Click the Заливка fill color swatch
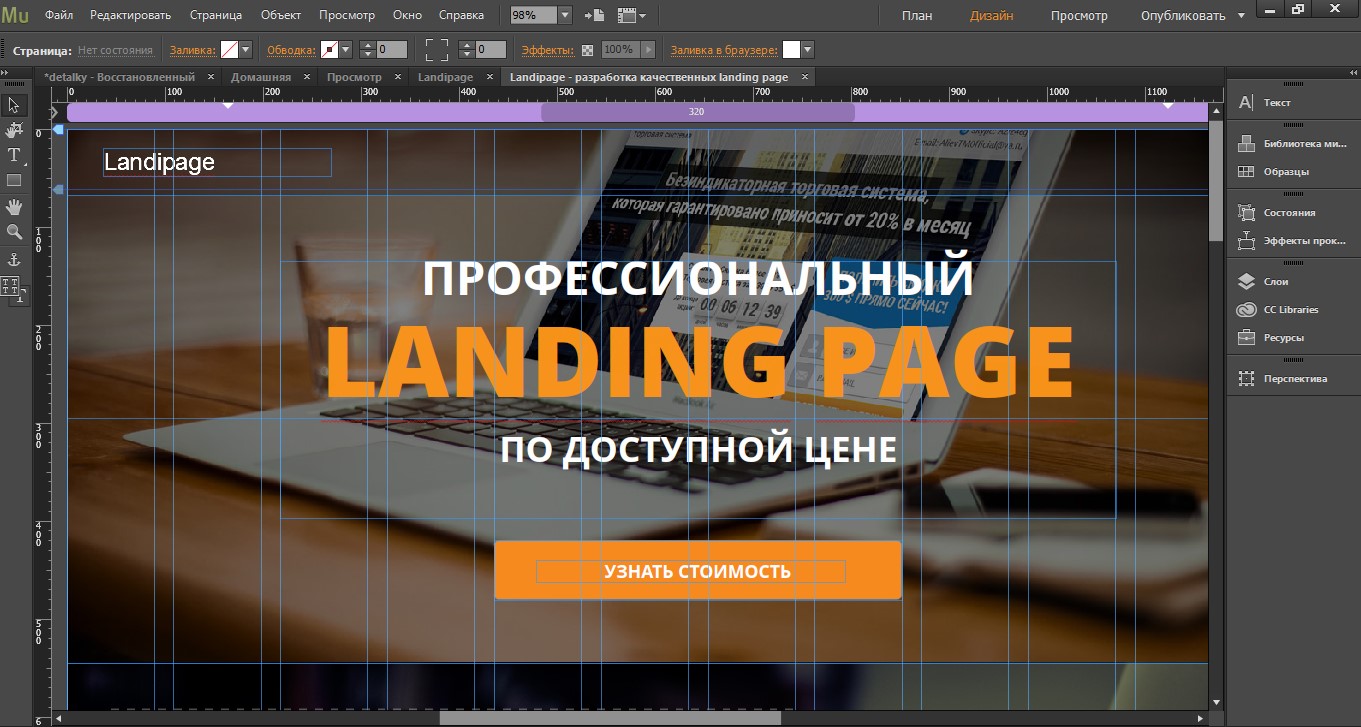The width and height of the screenshot is (1361, 727). click(x=229, y=49)
